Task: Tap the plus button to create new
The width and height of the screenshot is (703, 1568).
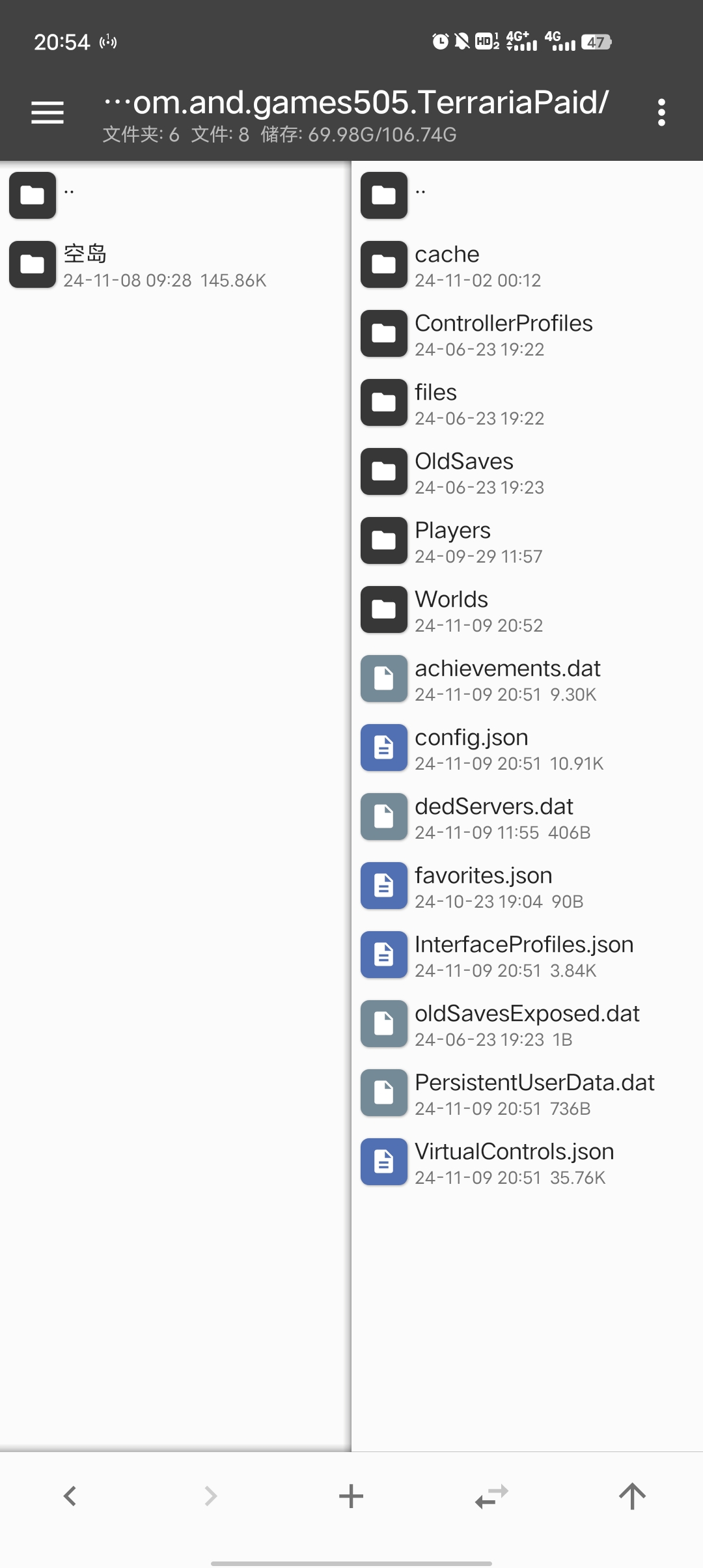Action: [x=351, y=1496]
